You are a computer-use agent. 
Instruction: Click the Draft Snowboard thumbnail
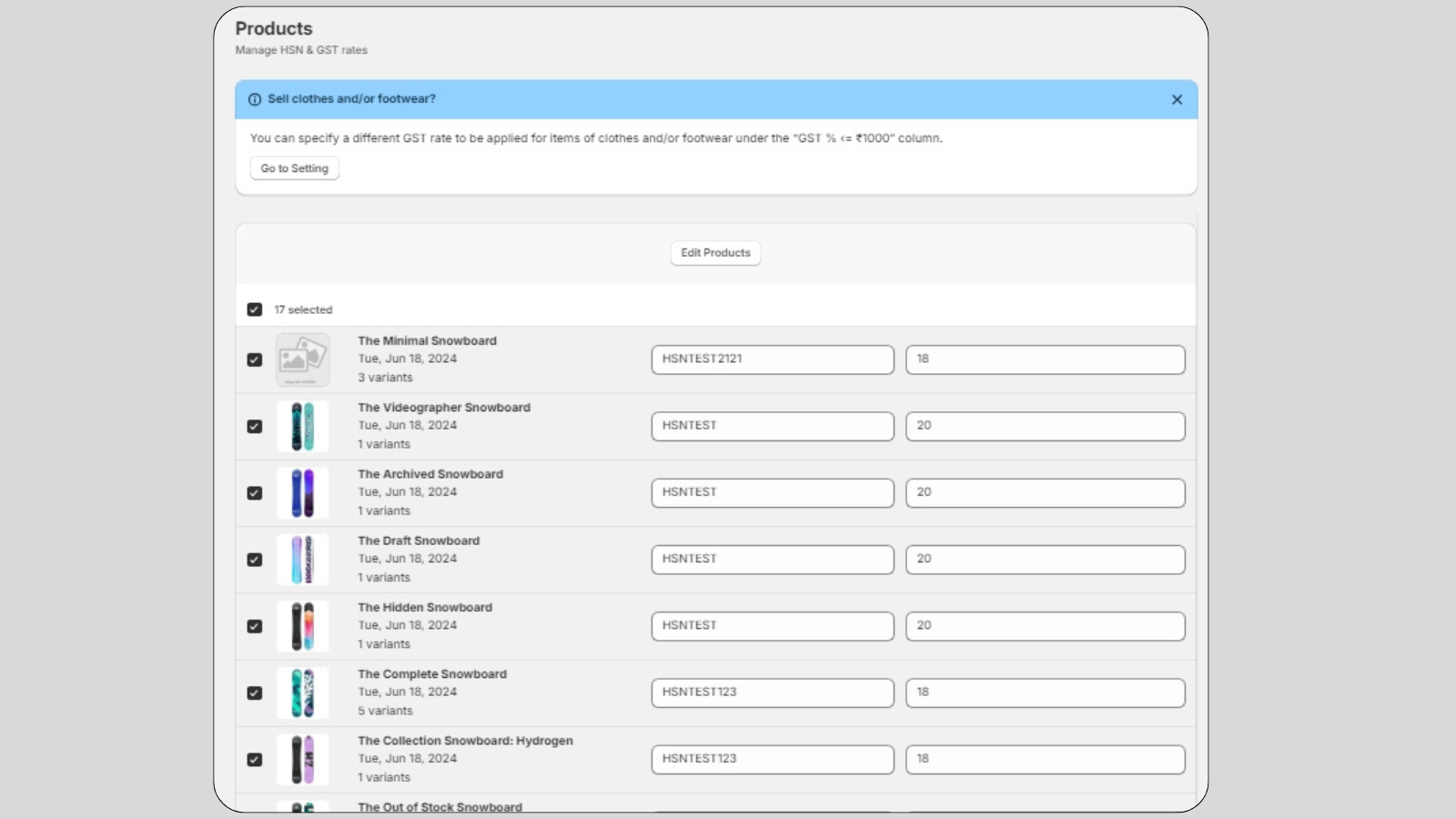point(303,560)
